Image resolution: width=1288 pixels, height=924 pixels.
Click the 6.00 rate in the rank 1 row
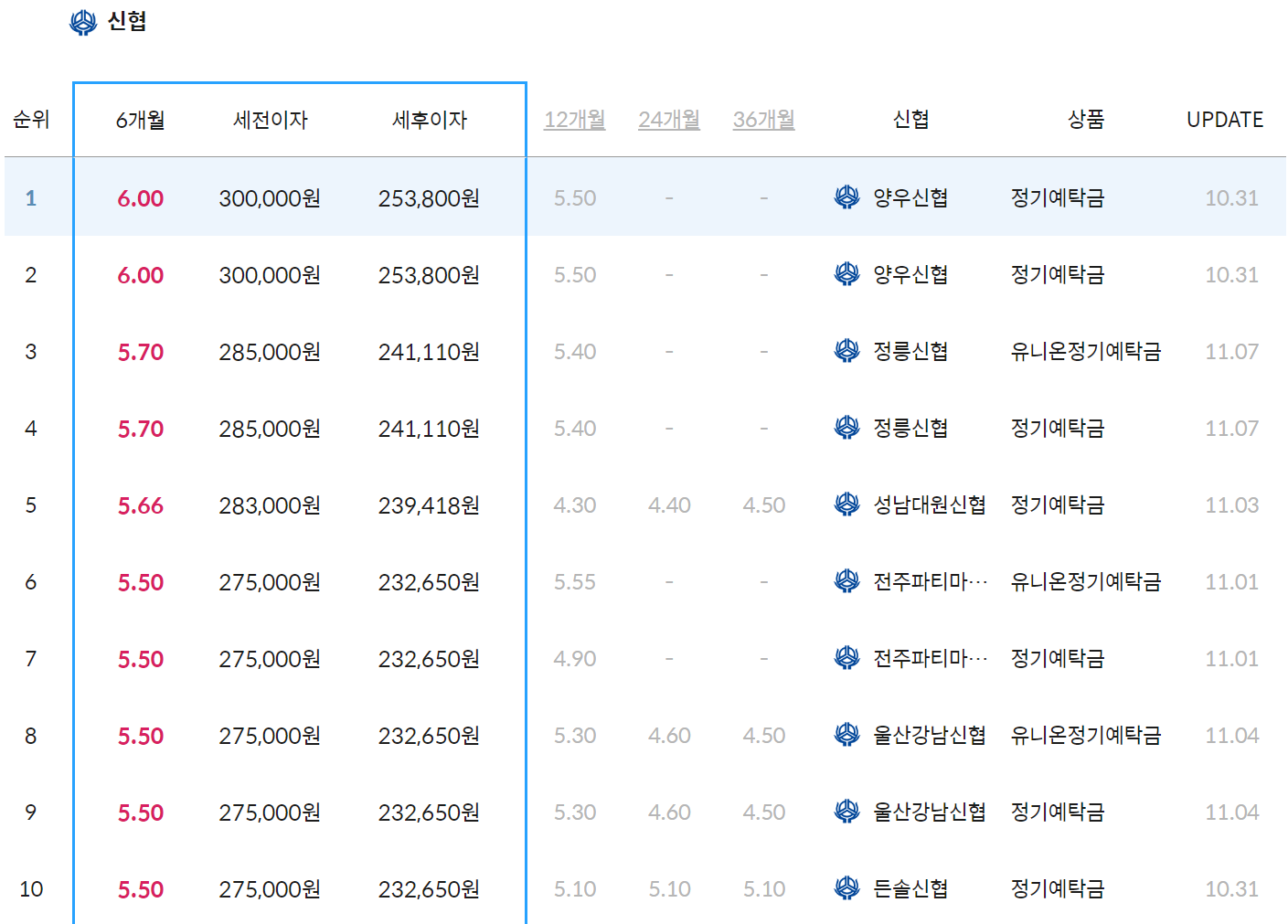coord(141,198)
